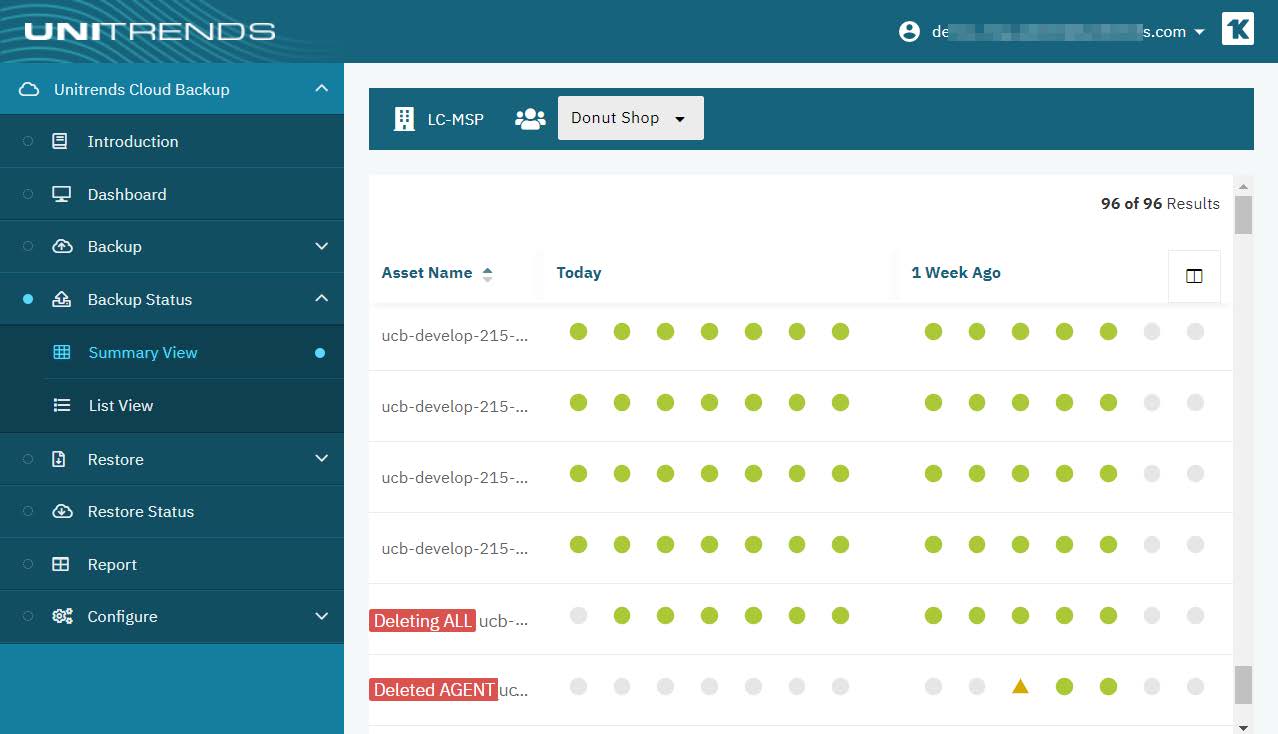
Task: Expand the Backup submenu chevron
Action: point(321,246)
